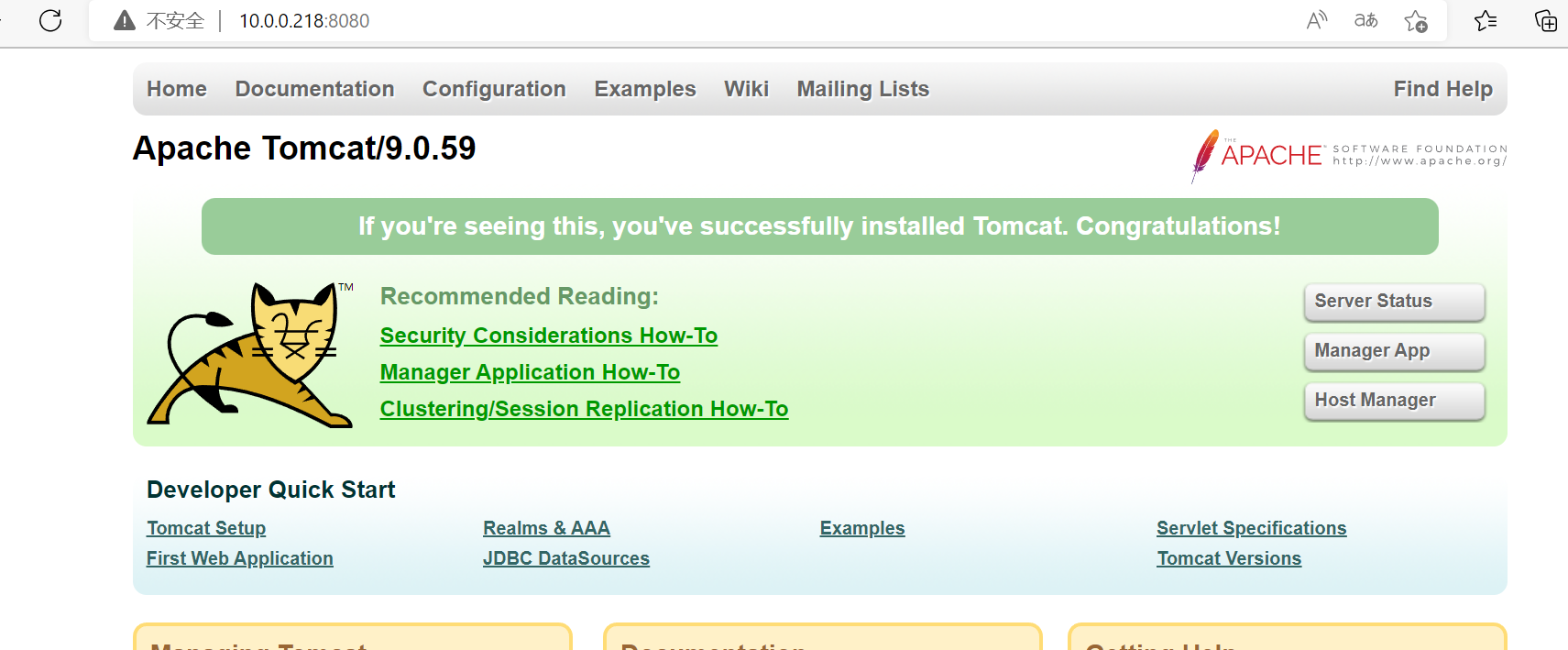This screenshot has height=650, width=1568.
Task: Open Security Considerations How-To link
Action: coord(549,336)
